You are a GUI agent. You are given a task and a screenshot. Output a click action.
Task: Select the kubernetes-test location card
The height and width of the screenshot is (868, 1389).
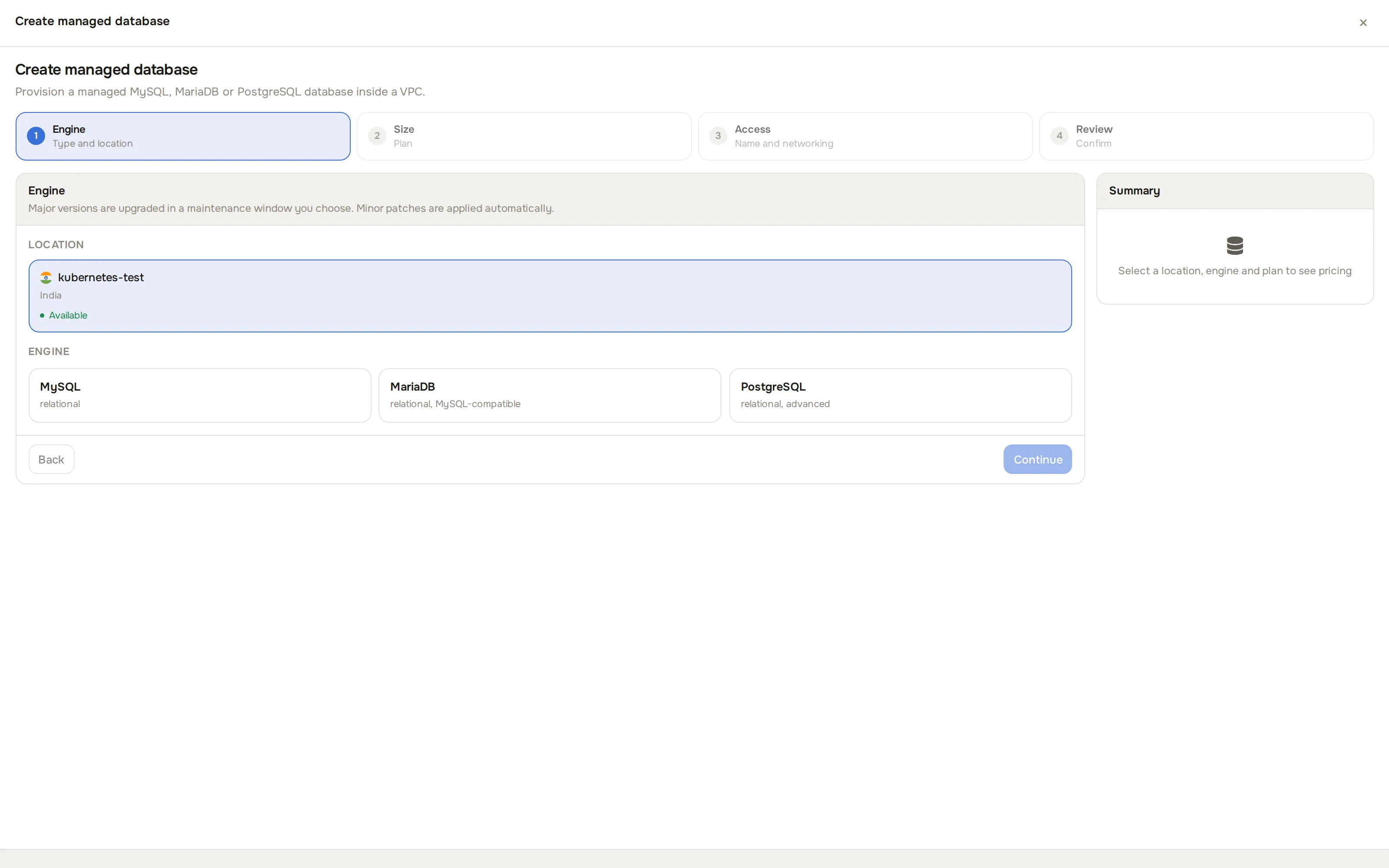pos(550,296)
